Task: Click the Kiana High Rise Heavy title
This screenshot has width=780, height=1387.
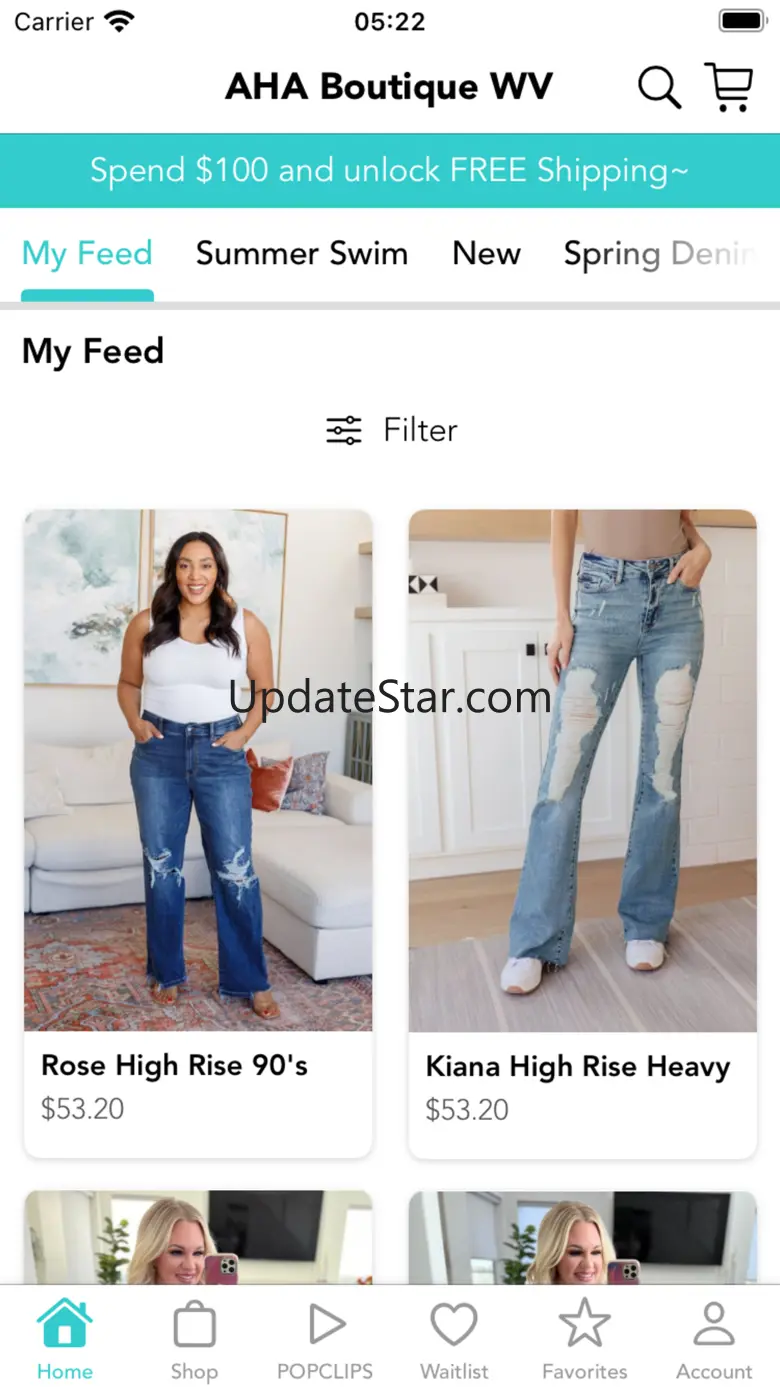Action: pos(578,1067)
